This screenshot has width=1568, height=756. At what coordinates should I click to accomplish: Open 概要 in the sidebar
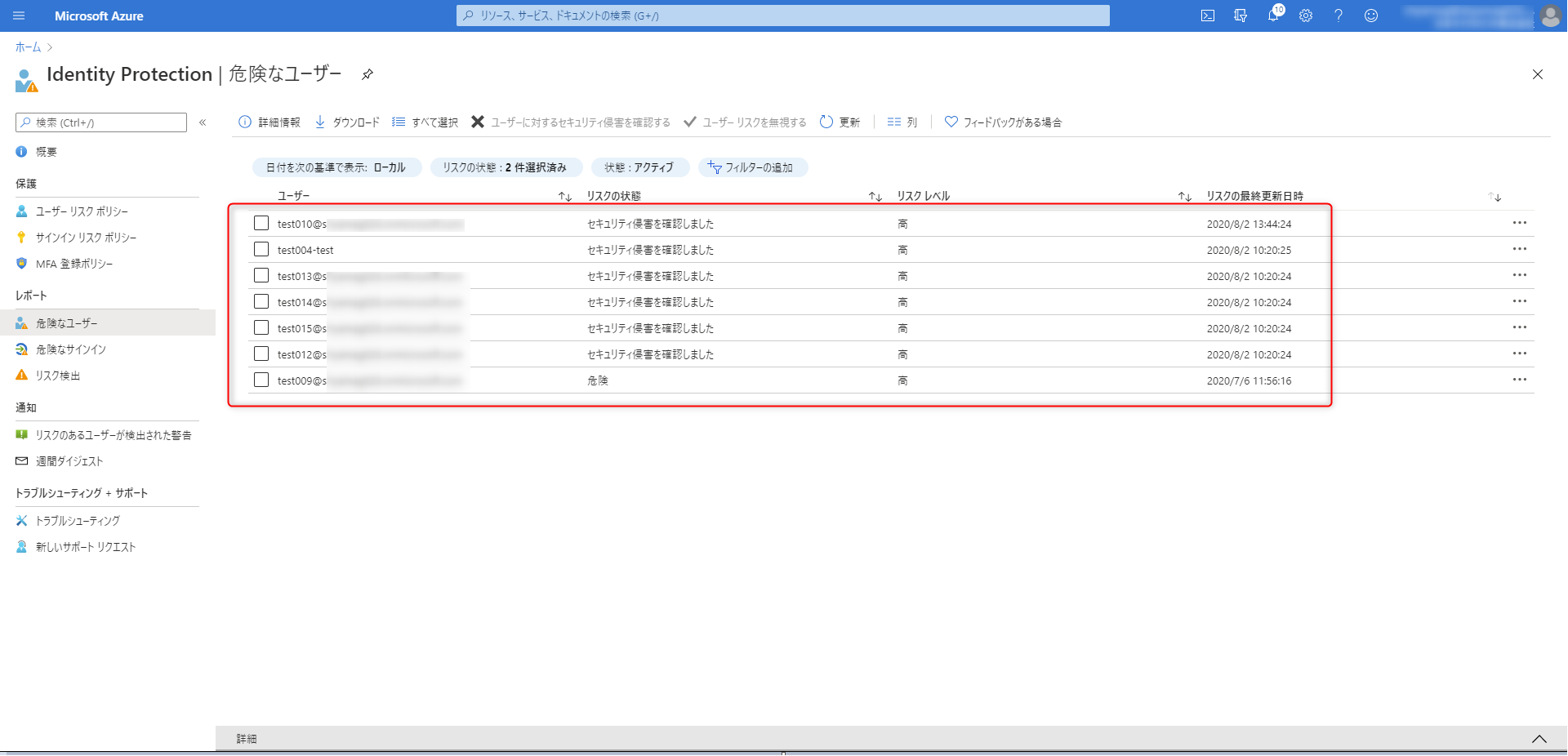[x=46, y=152]
